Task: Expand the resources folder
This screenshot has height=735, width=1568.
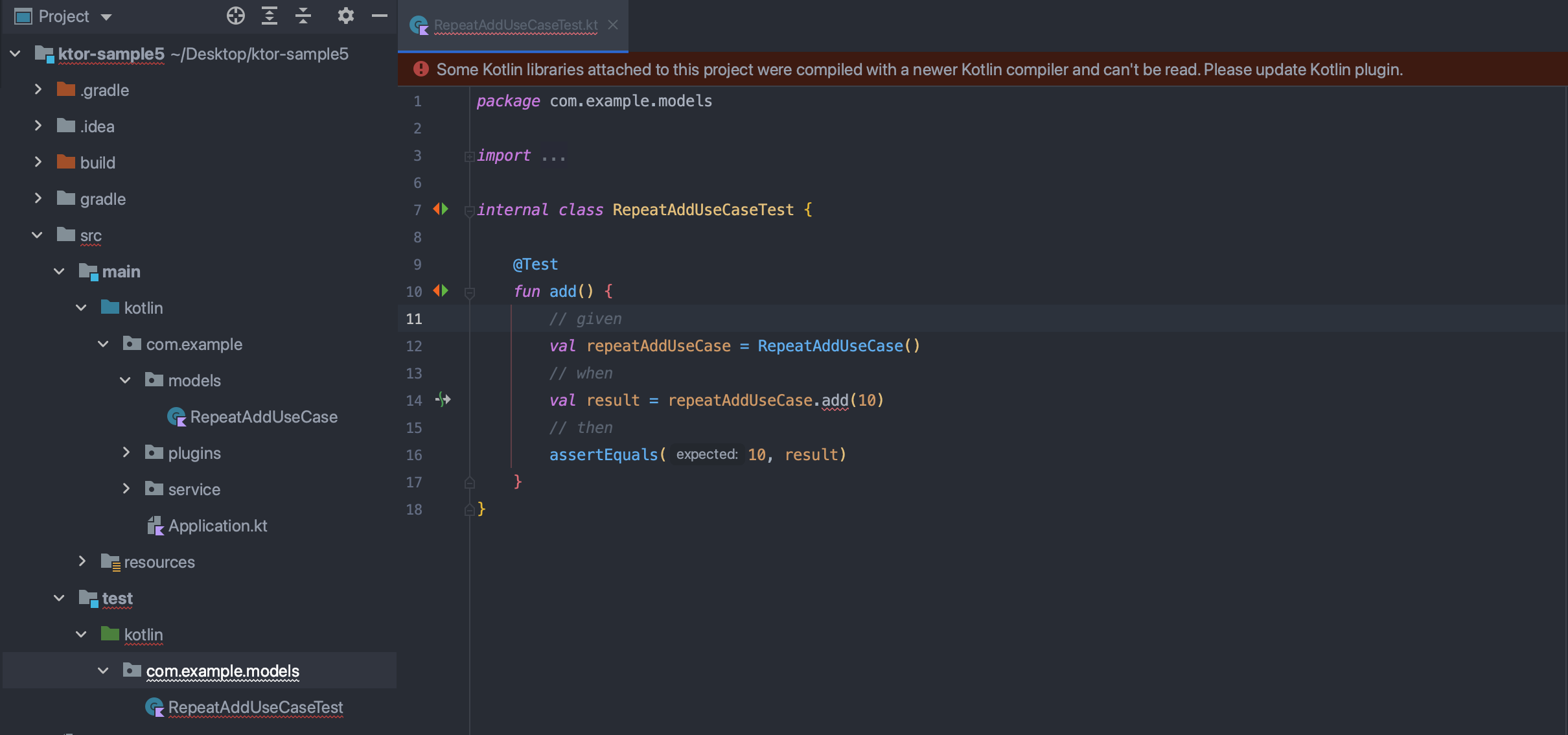Action: click(x=82, y=561)
